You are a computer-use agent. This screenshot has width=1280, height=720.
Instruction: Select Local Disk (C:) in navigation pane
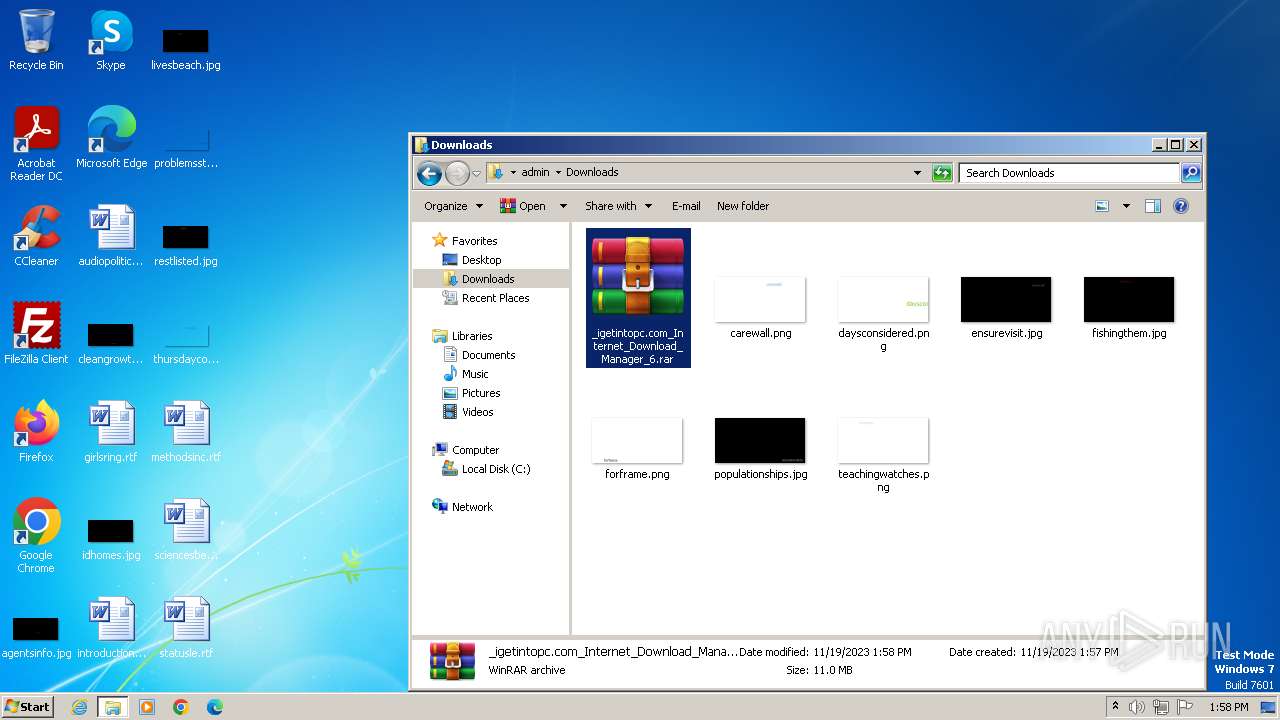(x=495, y=469)
